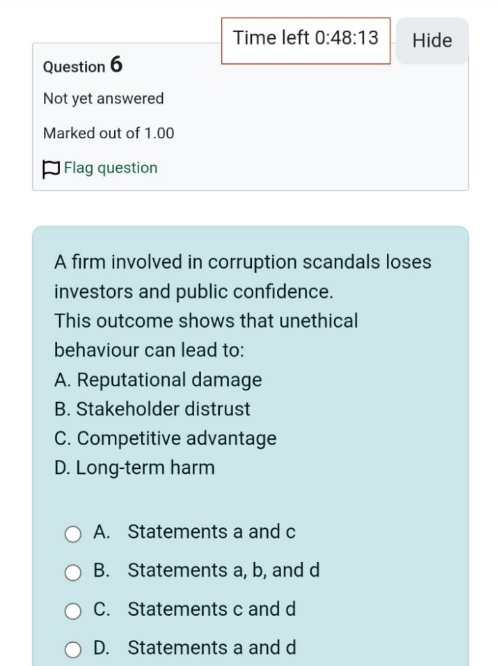The image size is (500, 666).
Task: Click the 'D. Long-term harm' statement
Action: (134, 468)
